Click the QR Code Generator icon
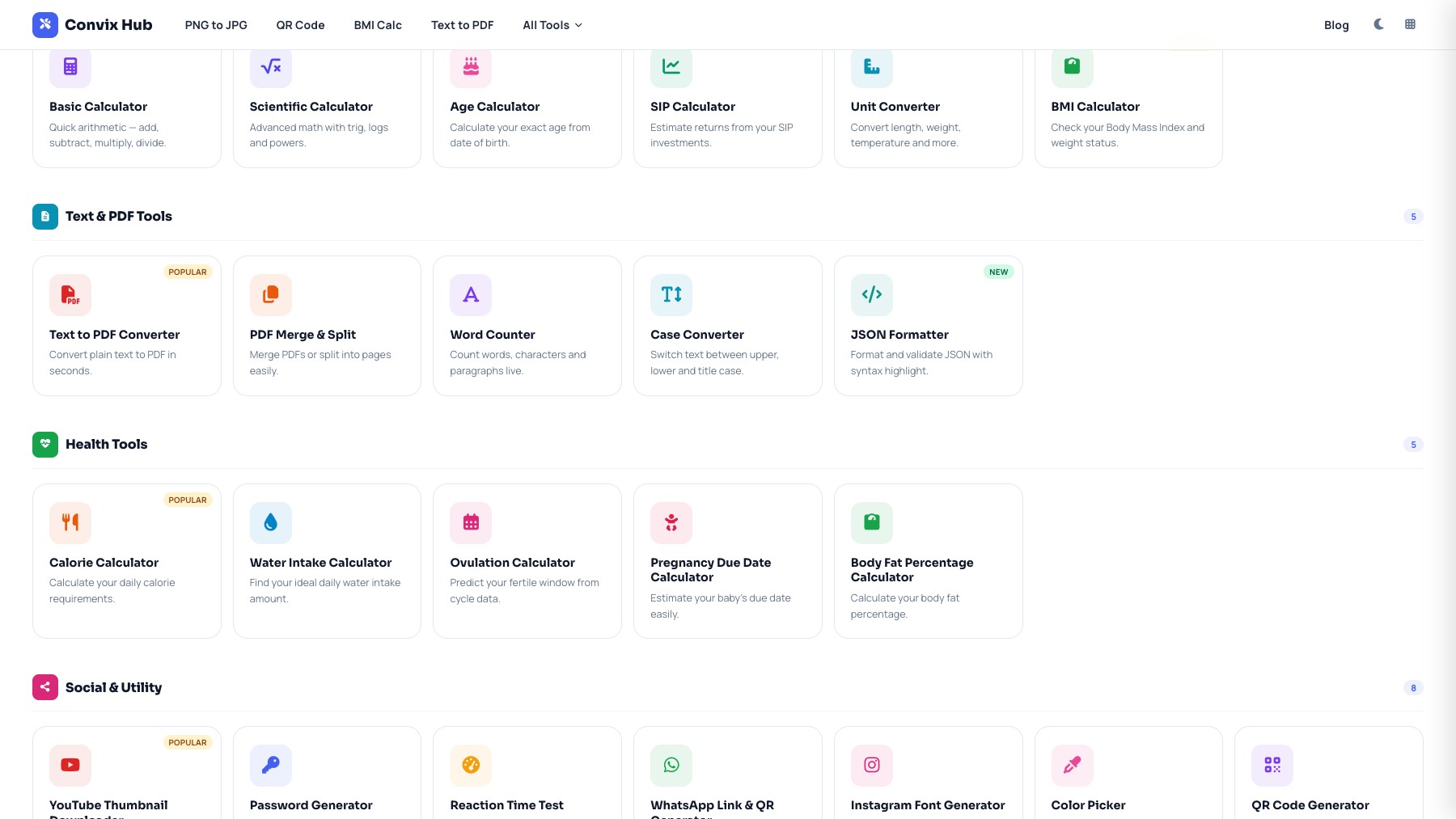The height and width of the screenshot is (819, 1456). tap(1272, 766)
